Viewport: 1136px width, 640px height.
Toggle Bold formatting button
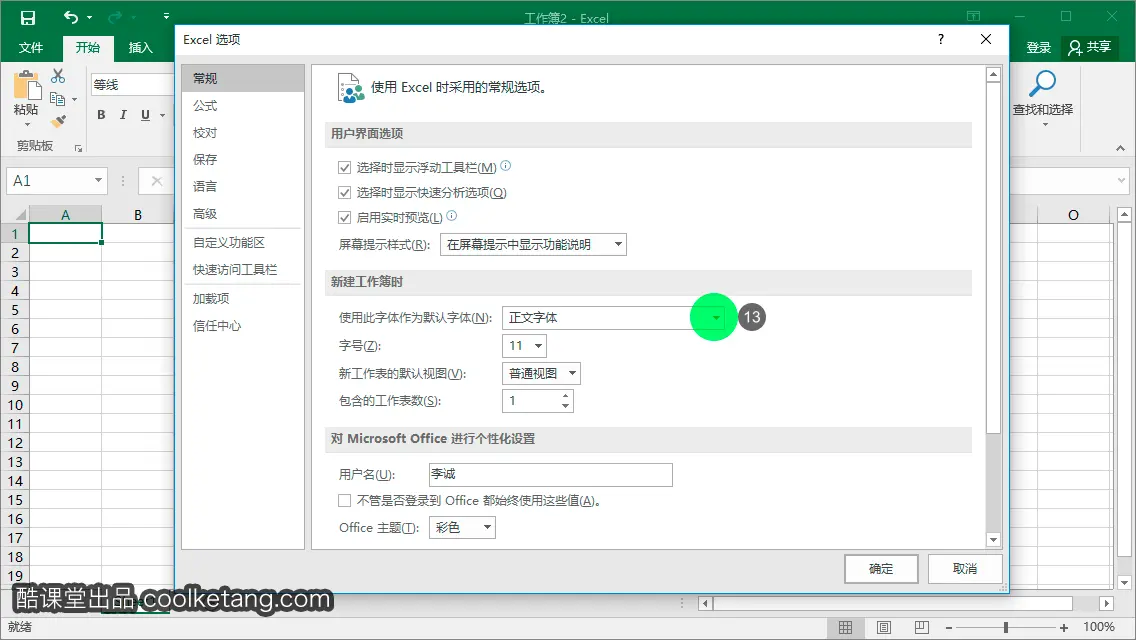click(101, 115)
